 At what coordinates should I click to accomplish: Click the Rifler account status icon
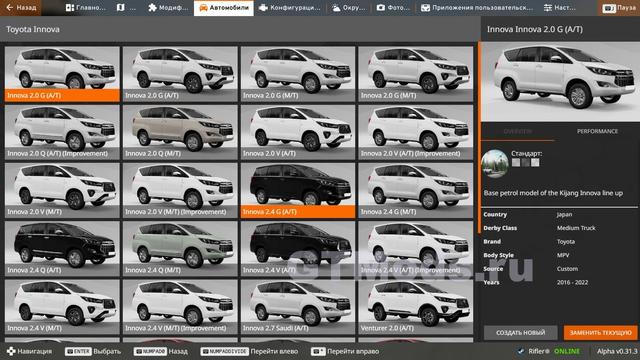[520, 351]
